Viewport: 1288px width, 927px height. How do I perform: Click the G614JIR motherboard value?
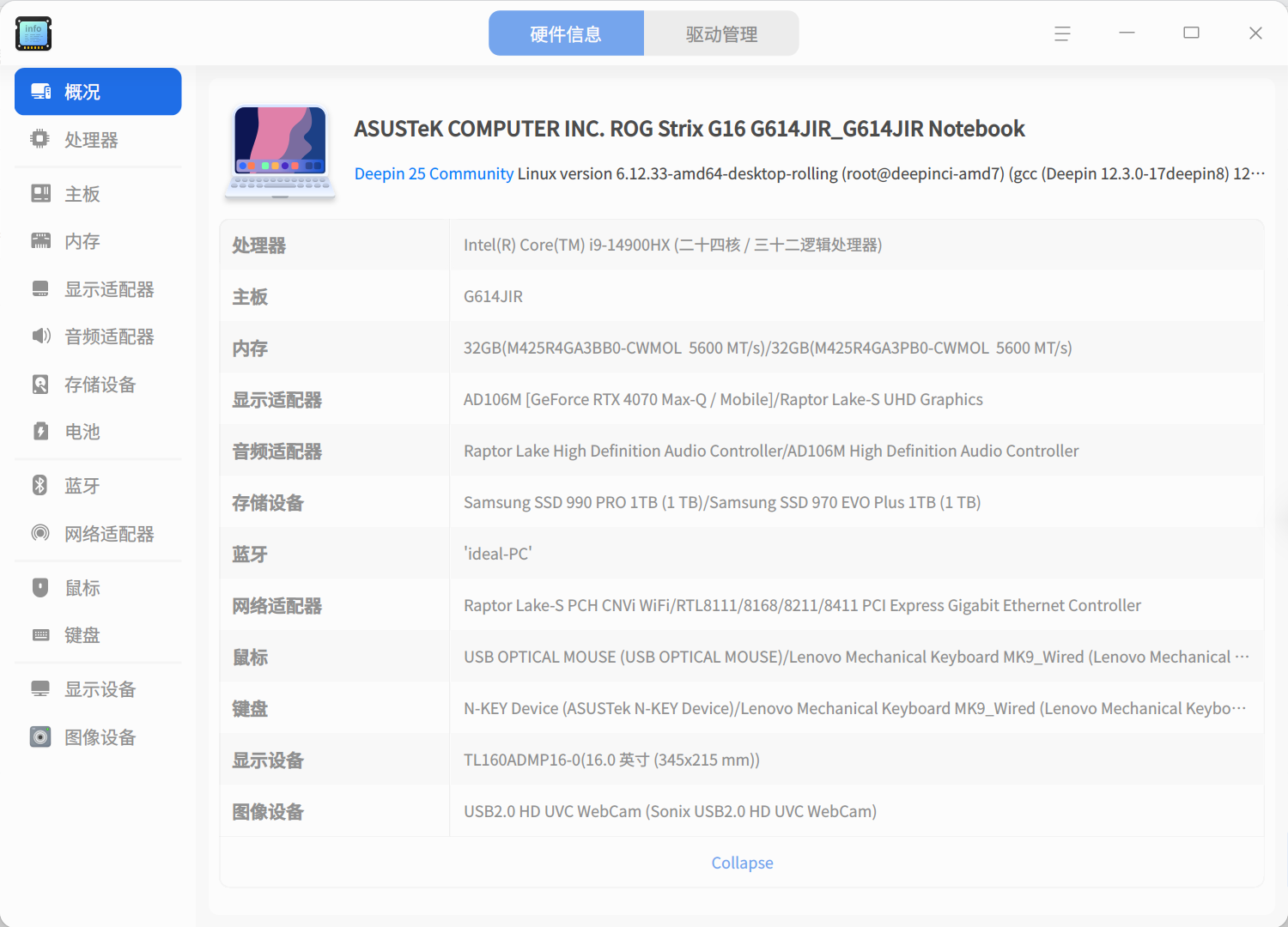pos(493,296)
